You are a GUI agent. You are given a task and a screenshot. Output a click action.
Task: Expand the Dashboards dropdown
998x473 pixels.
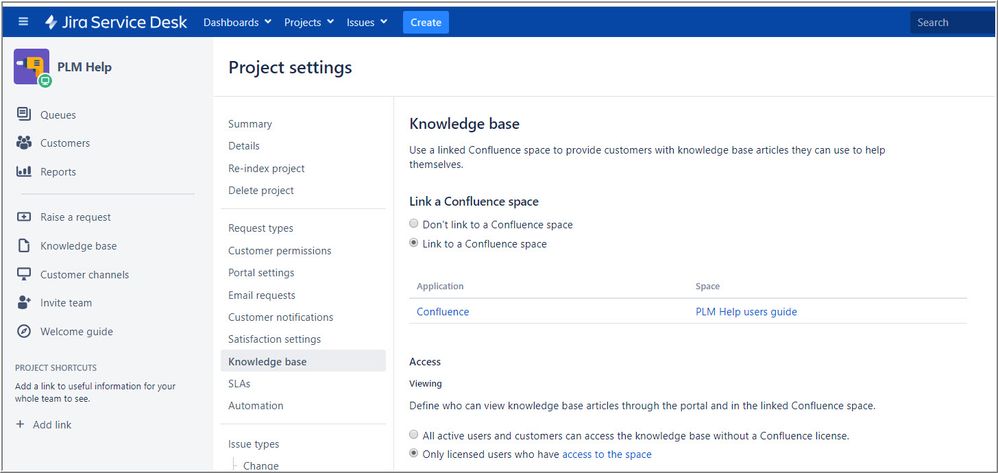(237, 22)
